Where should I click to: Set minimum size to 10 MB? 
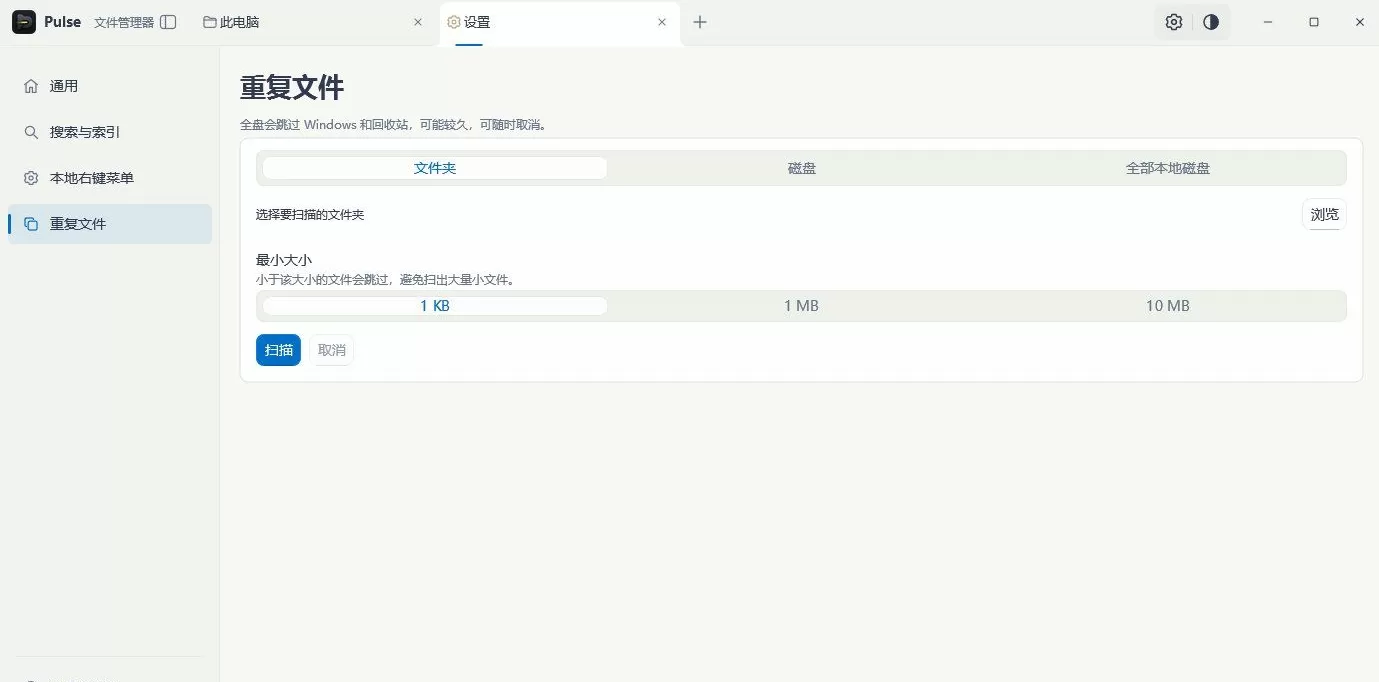point(1167,306)
